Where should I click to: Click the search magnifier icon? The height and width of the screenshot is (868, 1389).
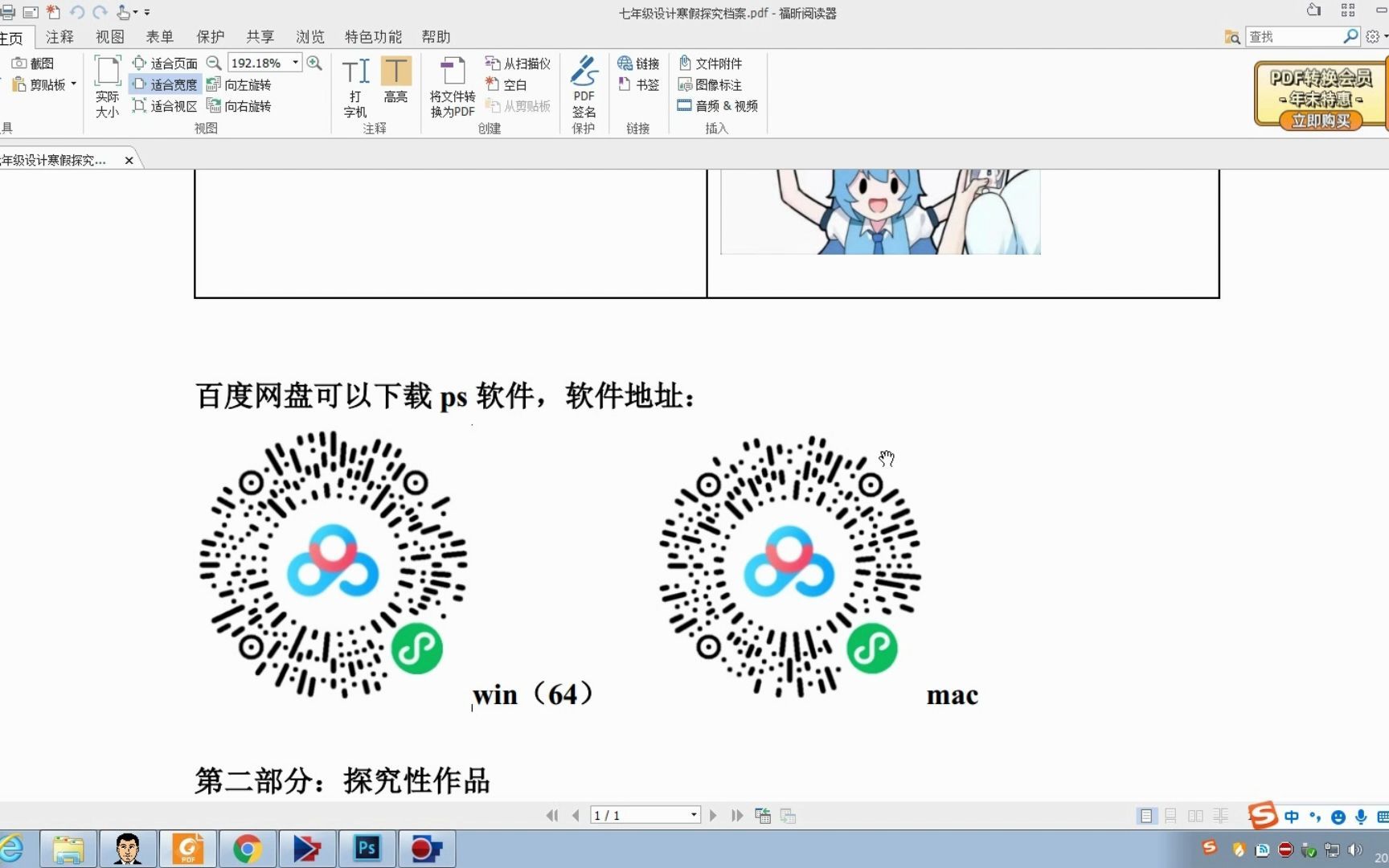pyautogui.click(x=1350, y=36)
